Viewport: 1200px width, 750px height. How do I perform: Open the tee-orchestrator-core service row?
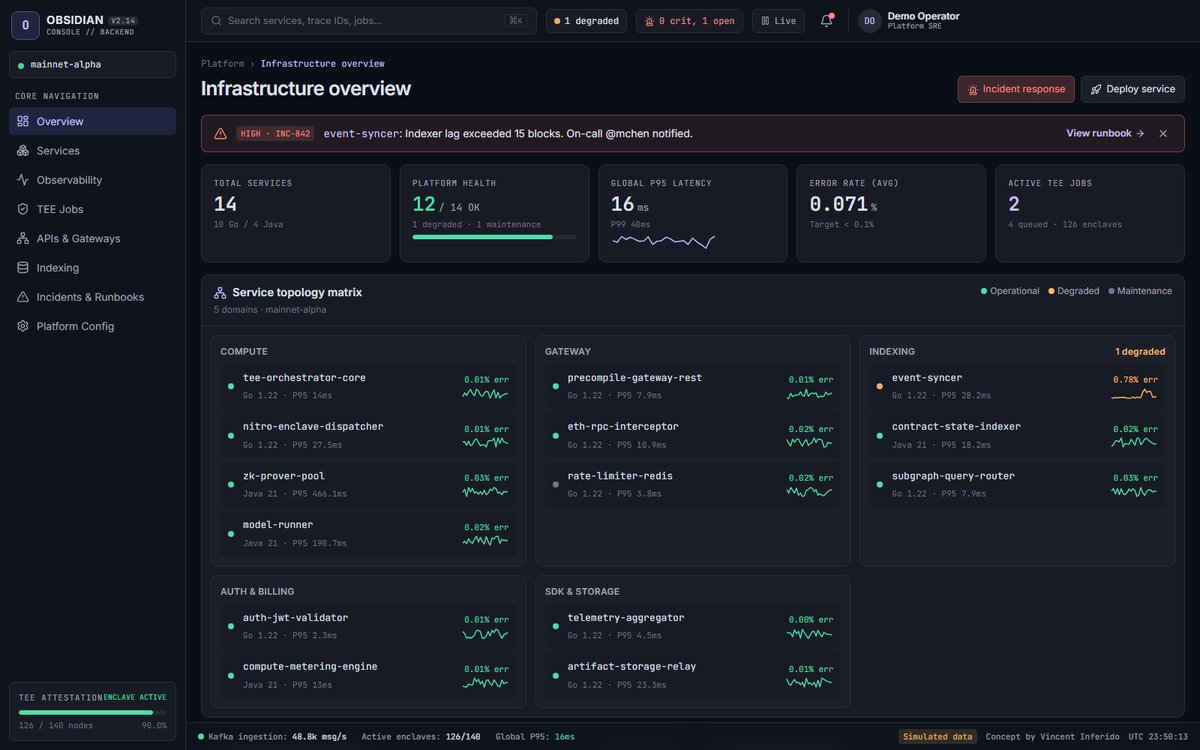pyautogui.click(x=368, y=386)
